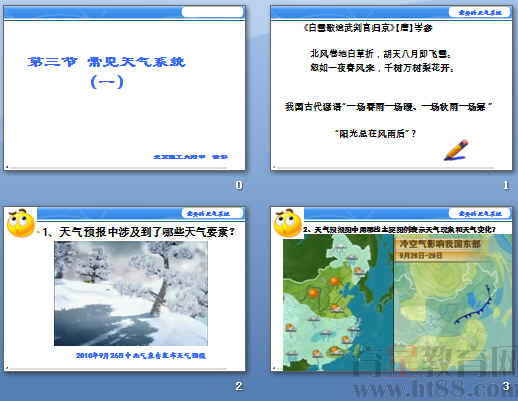Click the smiley face icon on slide 2
This screenshot has width=518, height=401.
[x=21, y=223]
